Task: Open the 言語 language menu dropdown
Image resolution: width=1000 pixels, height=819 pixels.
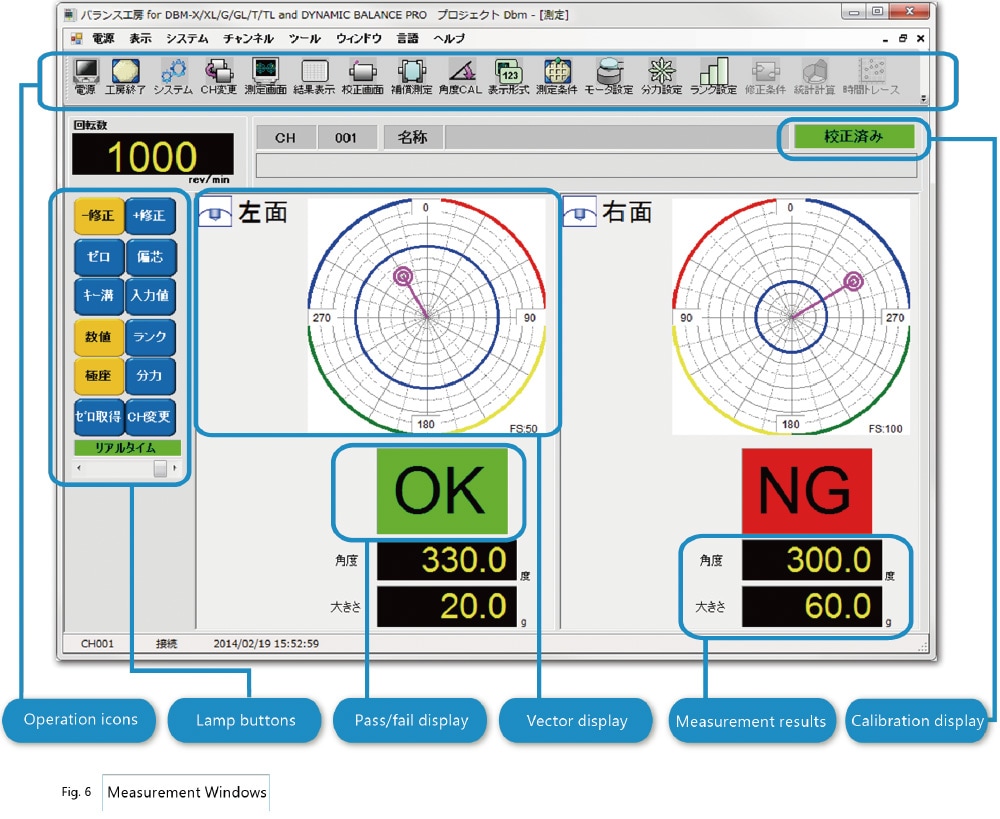Action: click(408, 40)
